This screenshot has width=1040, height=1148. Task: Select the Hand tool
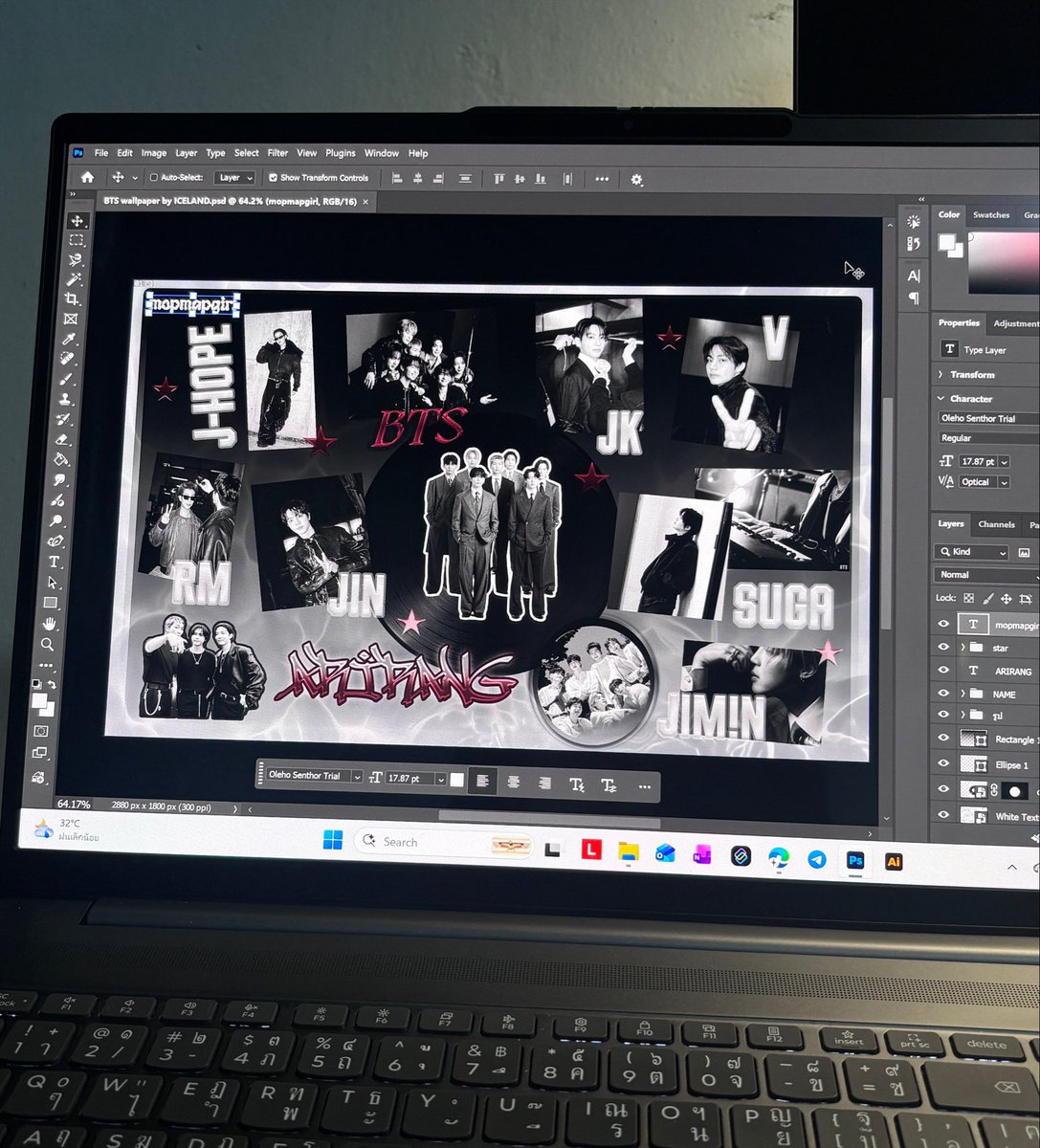50,624
